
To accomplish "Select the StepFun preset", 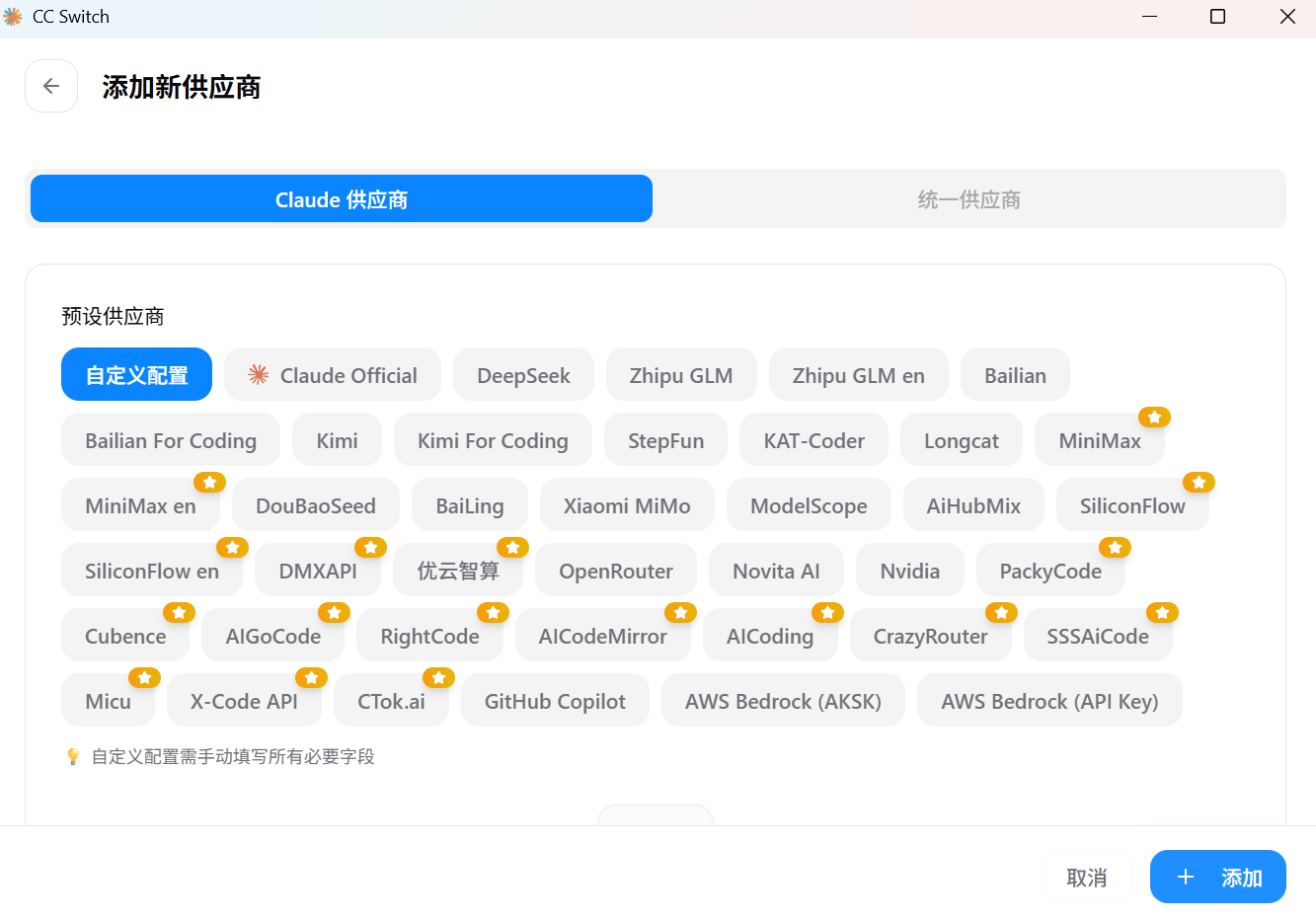I will pos(665,439).
